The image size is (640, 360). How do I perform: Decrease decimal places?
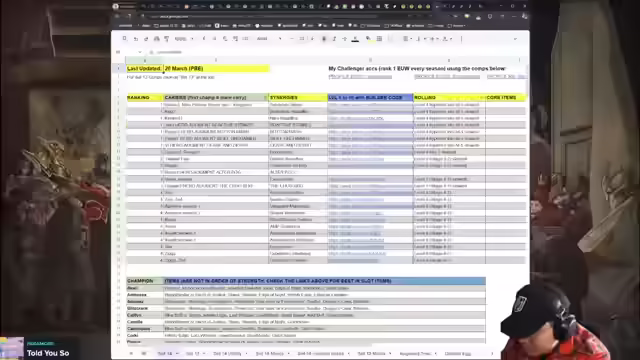224,39
